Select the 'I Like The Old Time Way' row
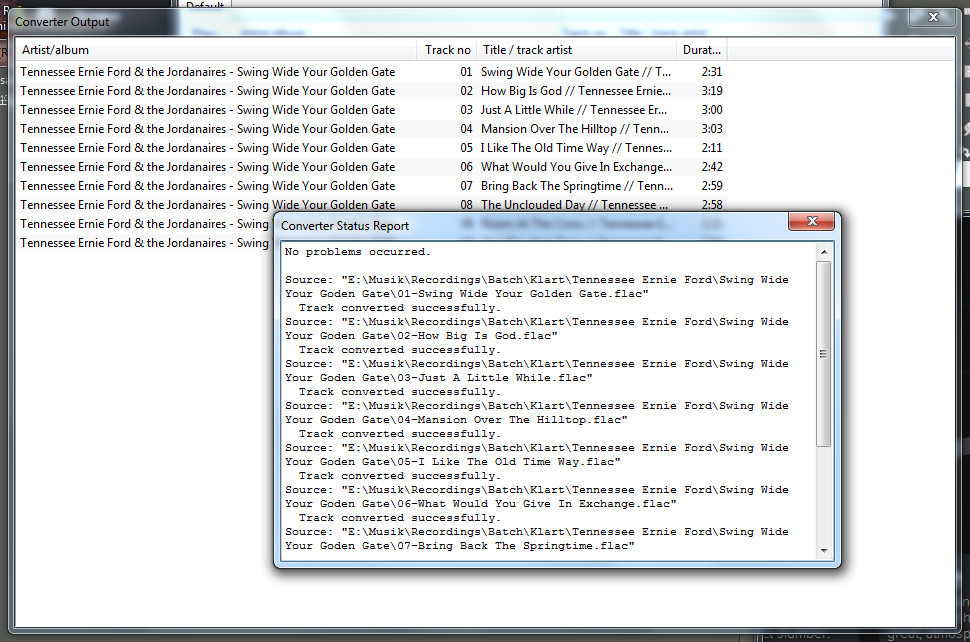This screenshot has width=970, height=642. pyautogui.click(x=371, y=148)
